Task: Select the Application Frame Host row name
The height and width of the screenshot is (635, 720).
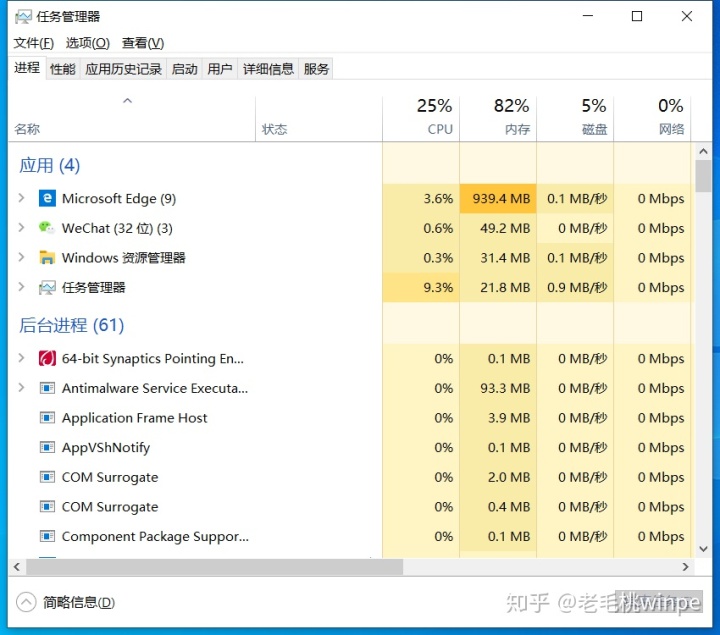Action: point(135,418)
